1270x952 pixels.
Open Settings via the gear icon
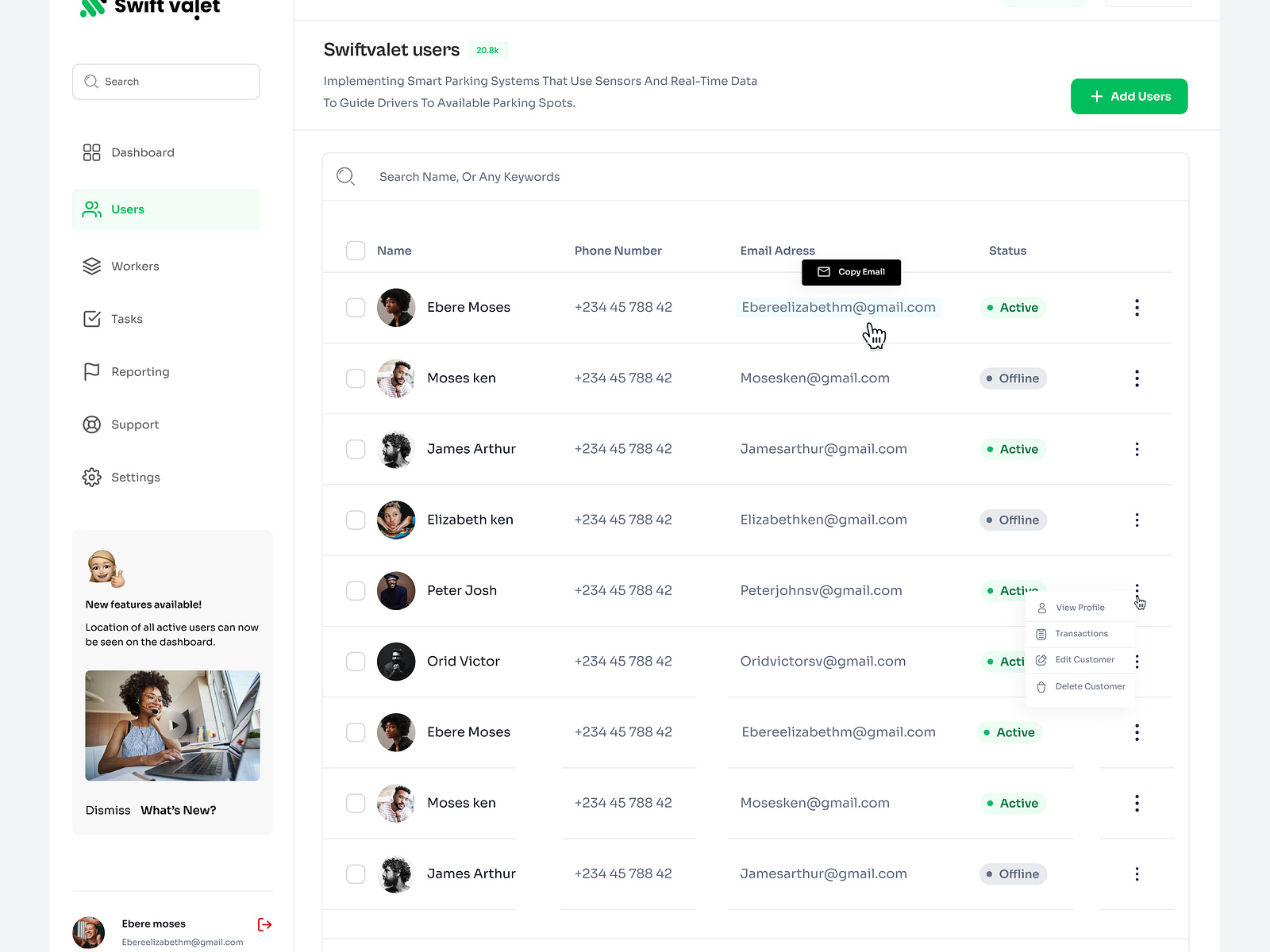click(91, 477)
